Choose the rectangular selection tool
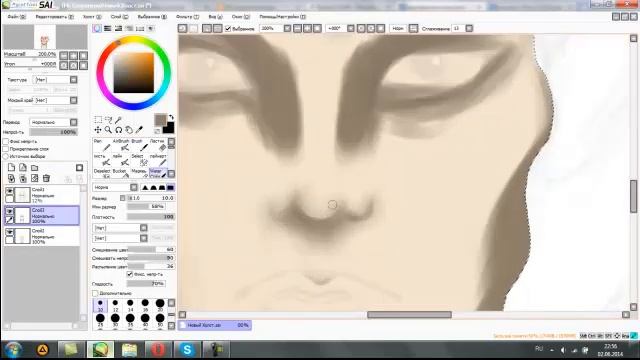The width and height of the screenshot is (640, 360). 98,120
